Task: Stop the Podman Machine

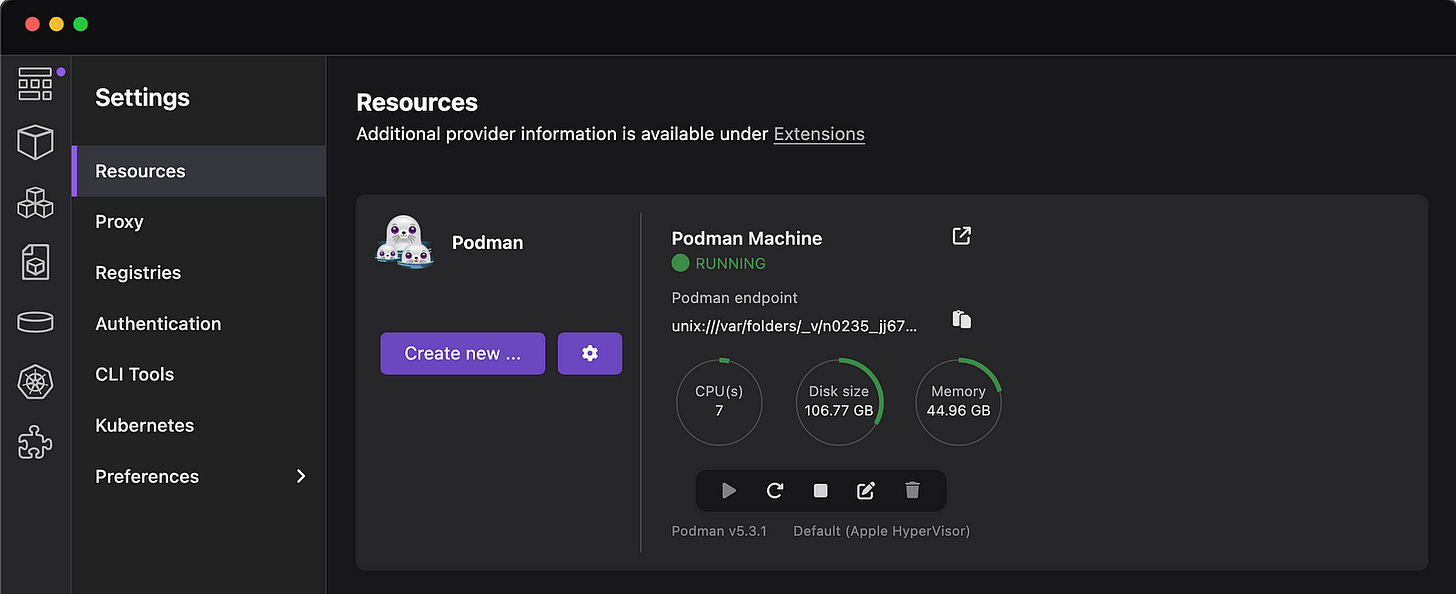Action: point(821,490)
